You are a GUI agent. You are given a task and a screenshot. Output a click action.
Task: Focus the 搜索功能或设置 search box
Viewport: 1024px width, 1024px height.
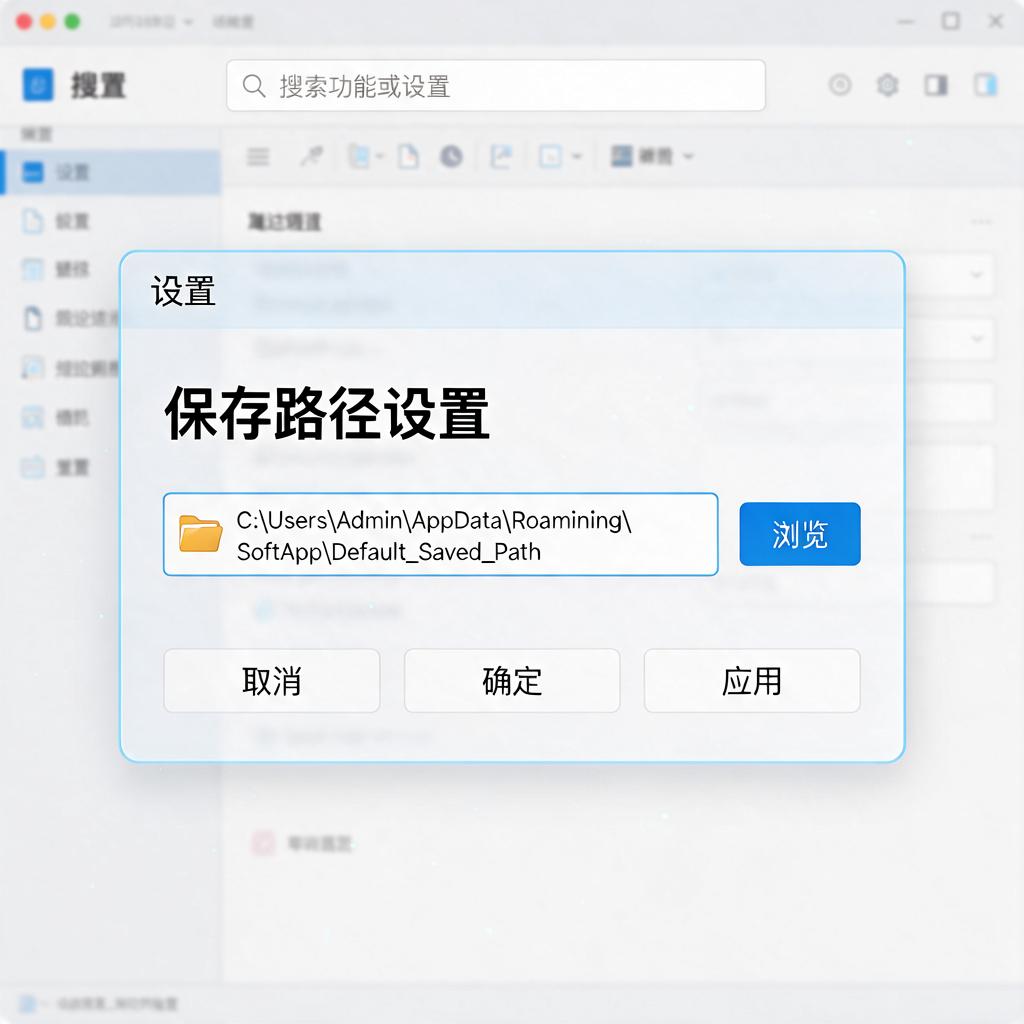496,86
